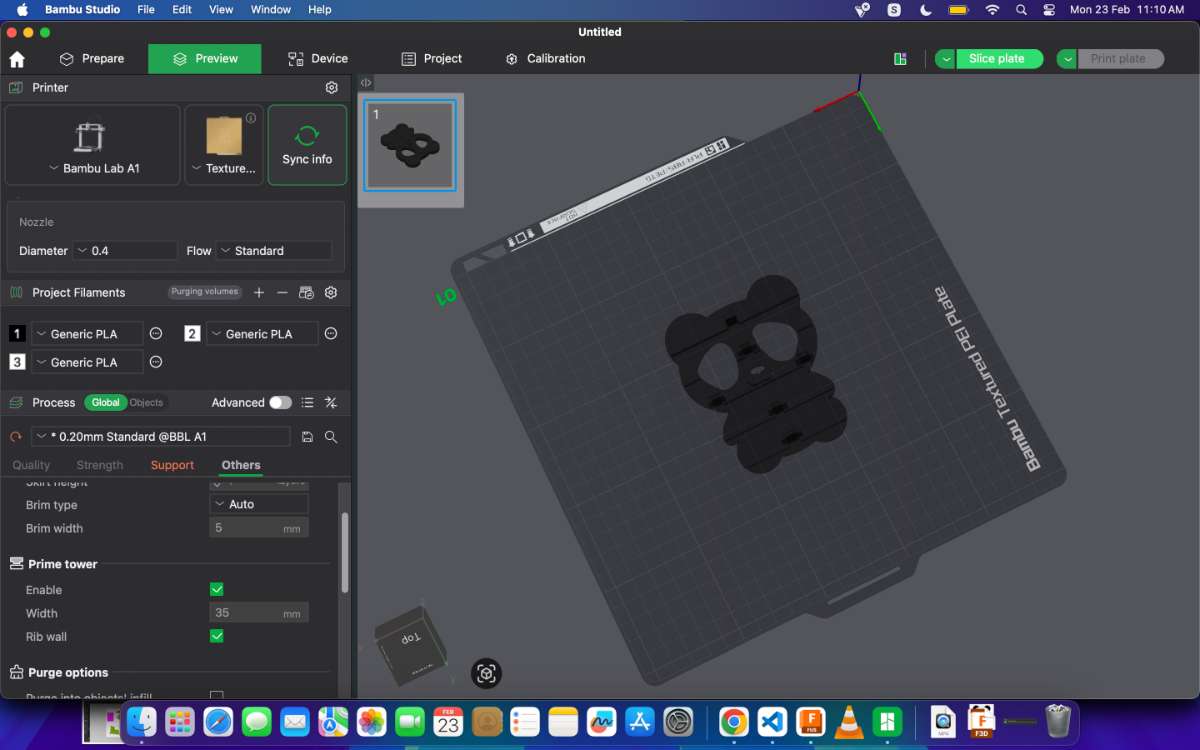This screenshot has height=750, width=1200.
Task: Open the Window menu
Action: coord(270,9)
